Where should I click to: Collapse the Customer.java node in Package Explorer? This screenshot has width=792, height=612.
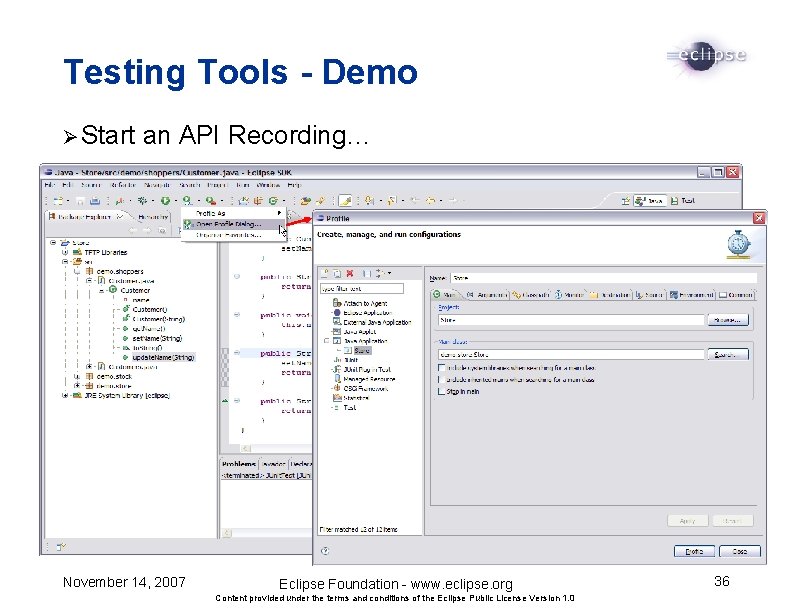pyautogui.click(x=89, y=280)
